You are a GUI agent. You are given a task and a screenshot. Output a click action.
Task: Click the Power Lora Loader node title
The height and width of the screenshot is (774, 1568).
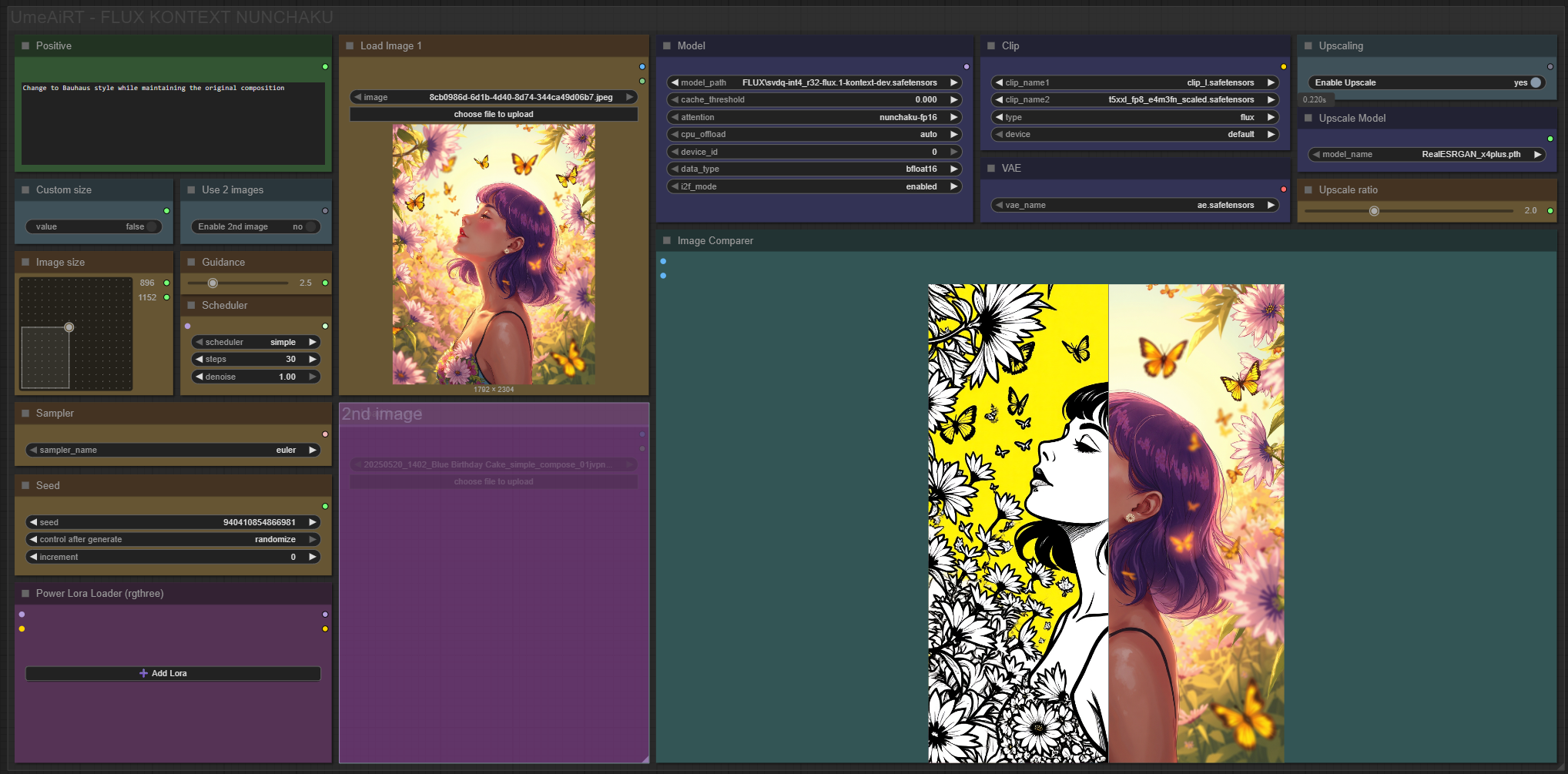point(99,594)
